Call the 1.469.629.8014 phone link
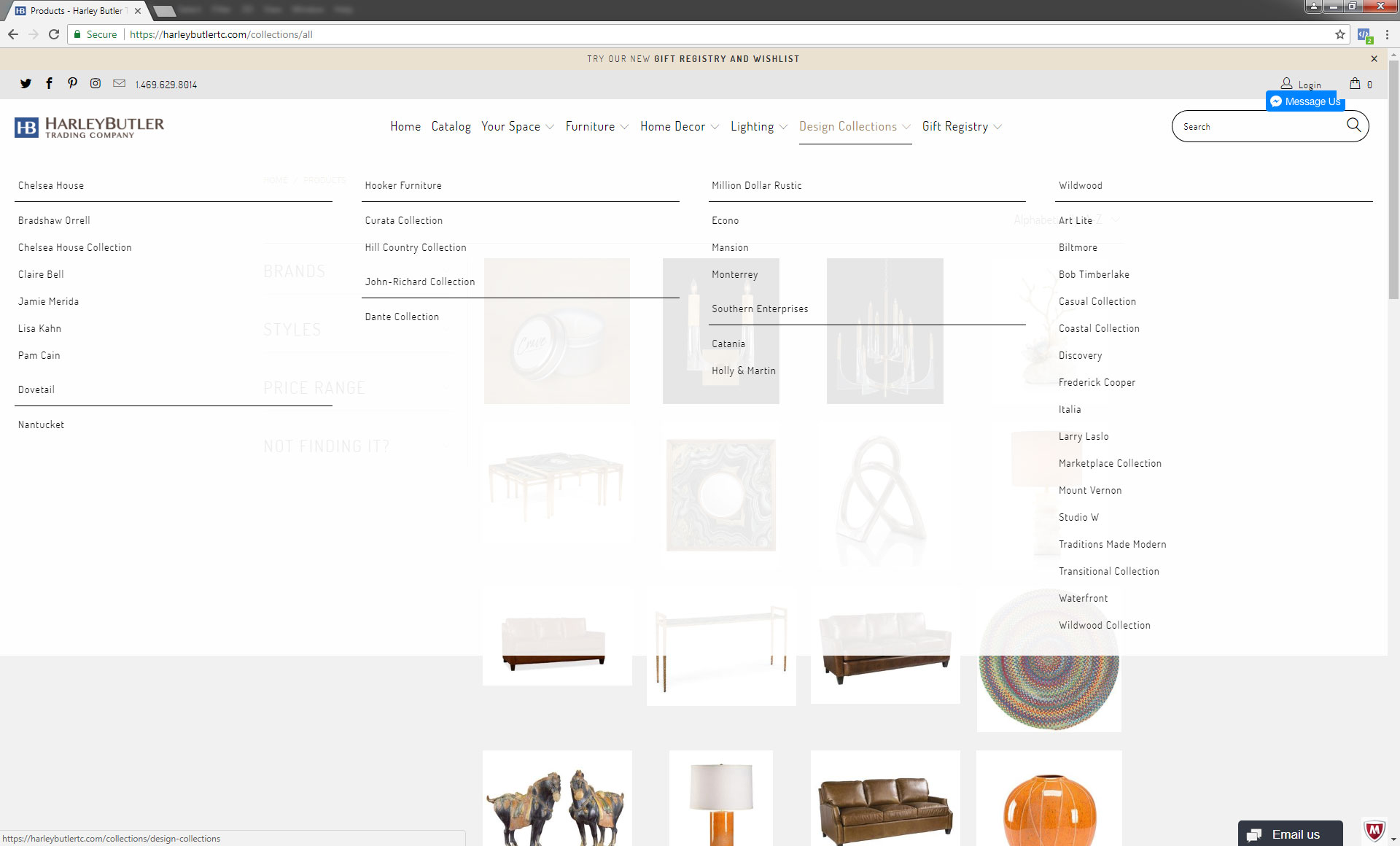 pos(166,85)
